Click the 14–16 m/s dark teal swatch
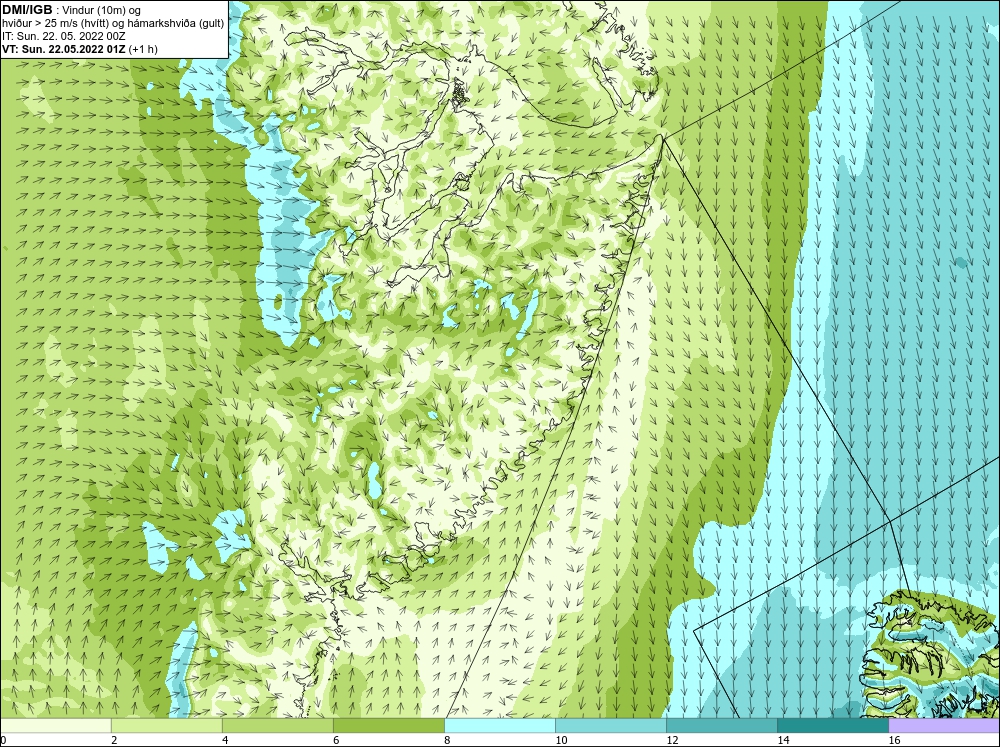The image size is (1000, 747). [x=833, y=725]
